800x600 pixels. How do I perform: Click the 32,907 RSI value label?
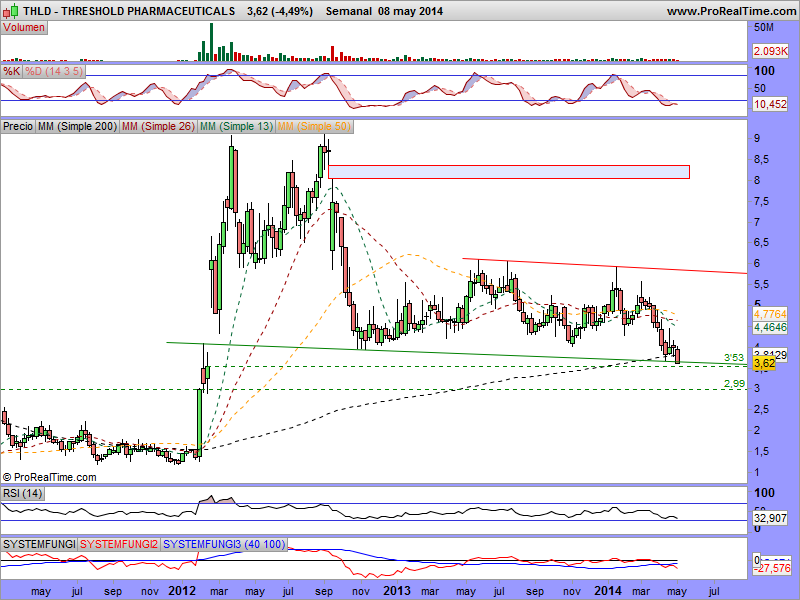770,518
